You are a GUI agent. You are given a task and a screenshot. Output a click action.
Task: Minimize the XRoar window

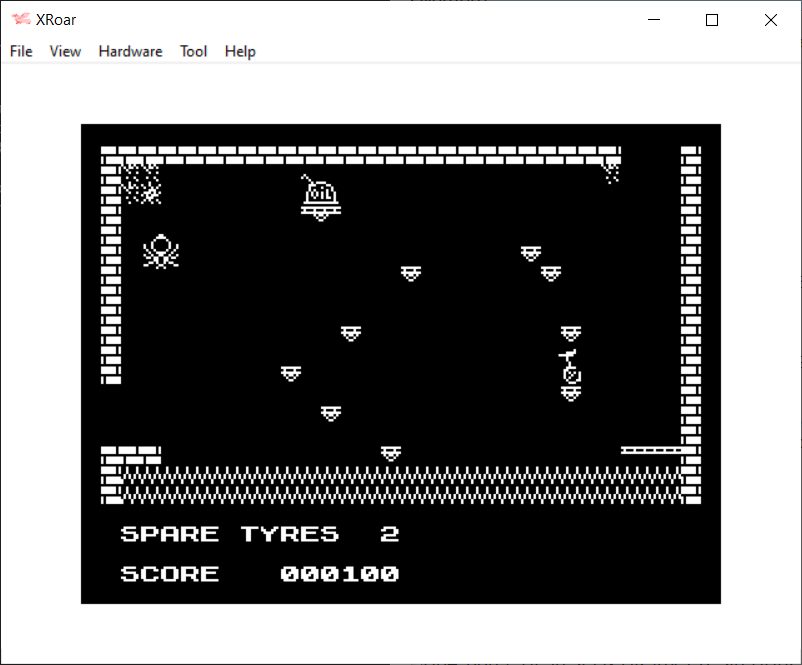(655, 20)
